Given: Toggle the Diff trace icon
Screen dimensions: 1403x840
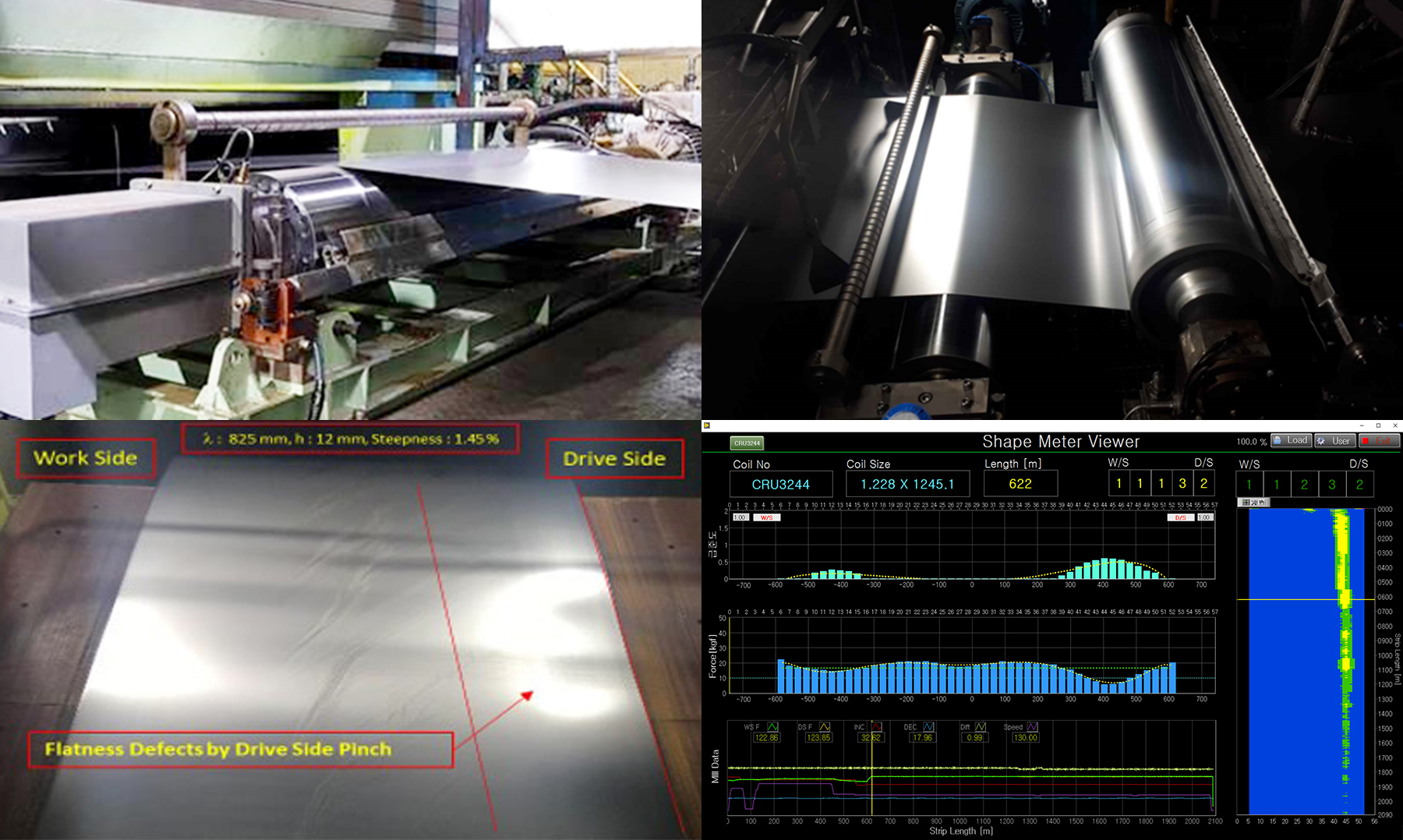Looking at the screenshot, I should tap(981, 727).
